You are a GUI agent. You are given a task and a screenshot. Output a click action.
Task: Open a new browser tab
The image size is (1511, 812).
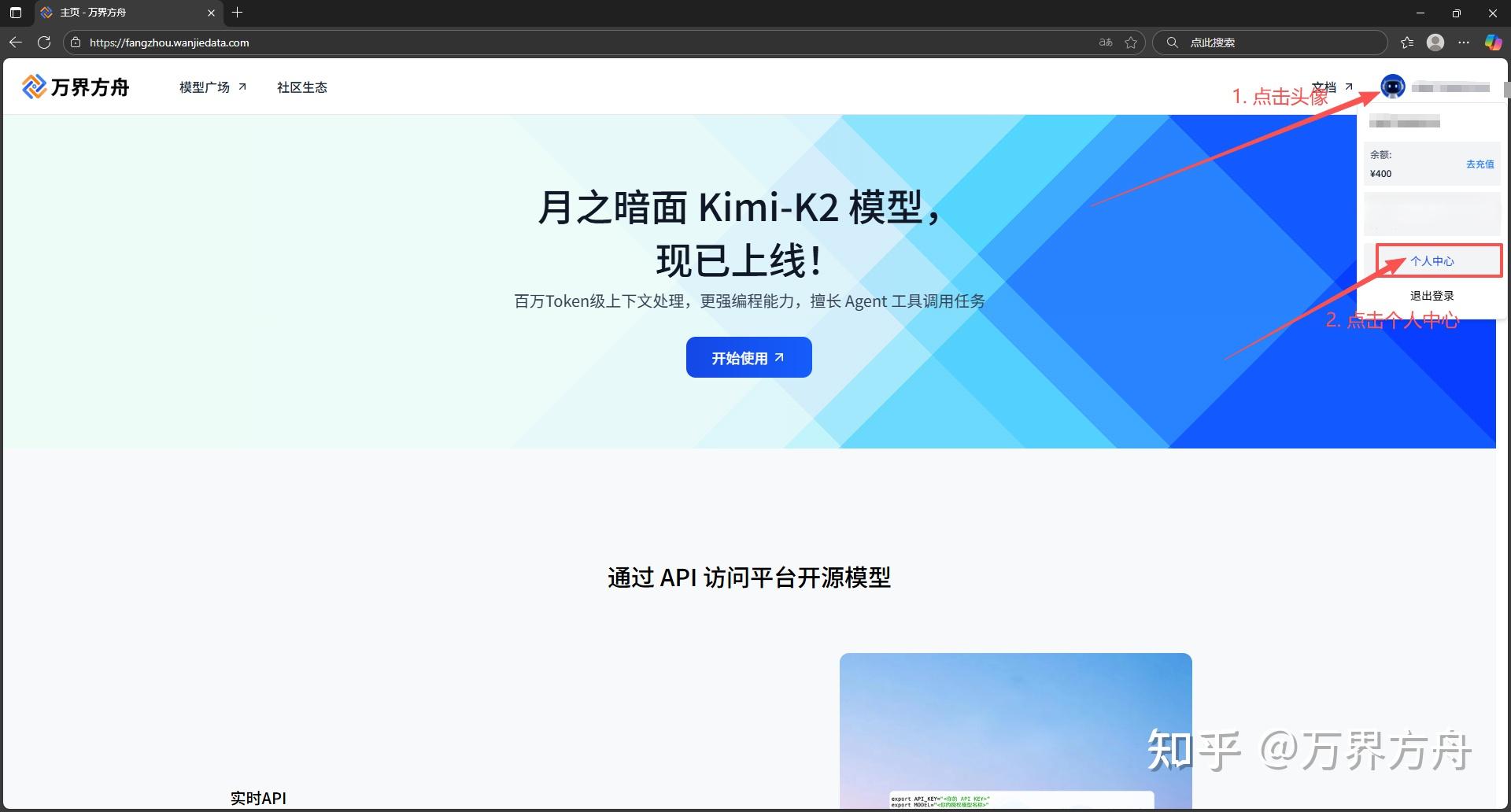[x=238, y=13]
